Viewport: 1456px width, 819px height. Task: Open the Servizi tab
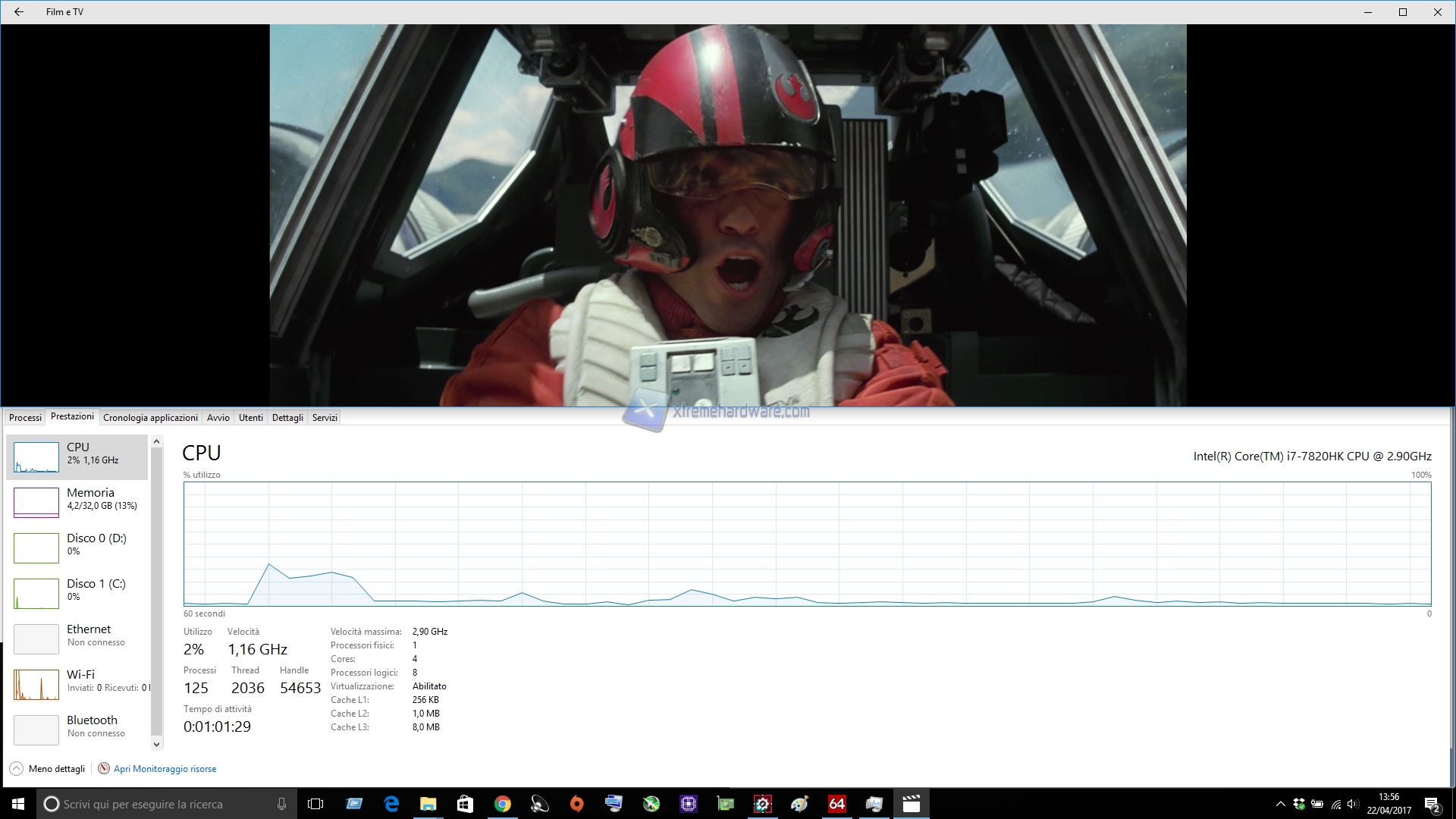coord(325,418)
